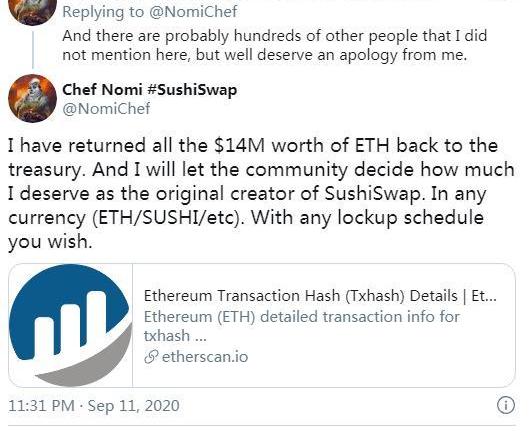The width and height of the screenshot is (530, 431).
Task: Open the Ethereum Transaction Hash card title
Action: pyautogui.click(x=320, y=296)
